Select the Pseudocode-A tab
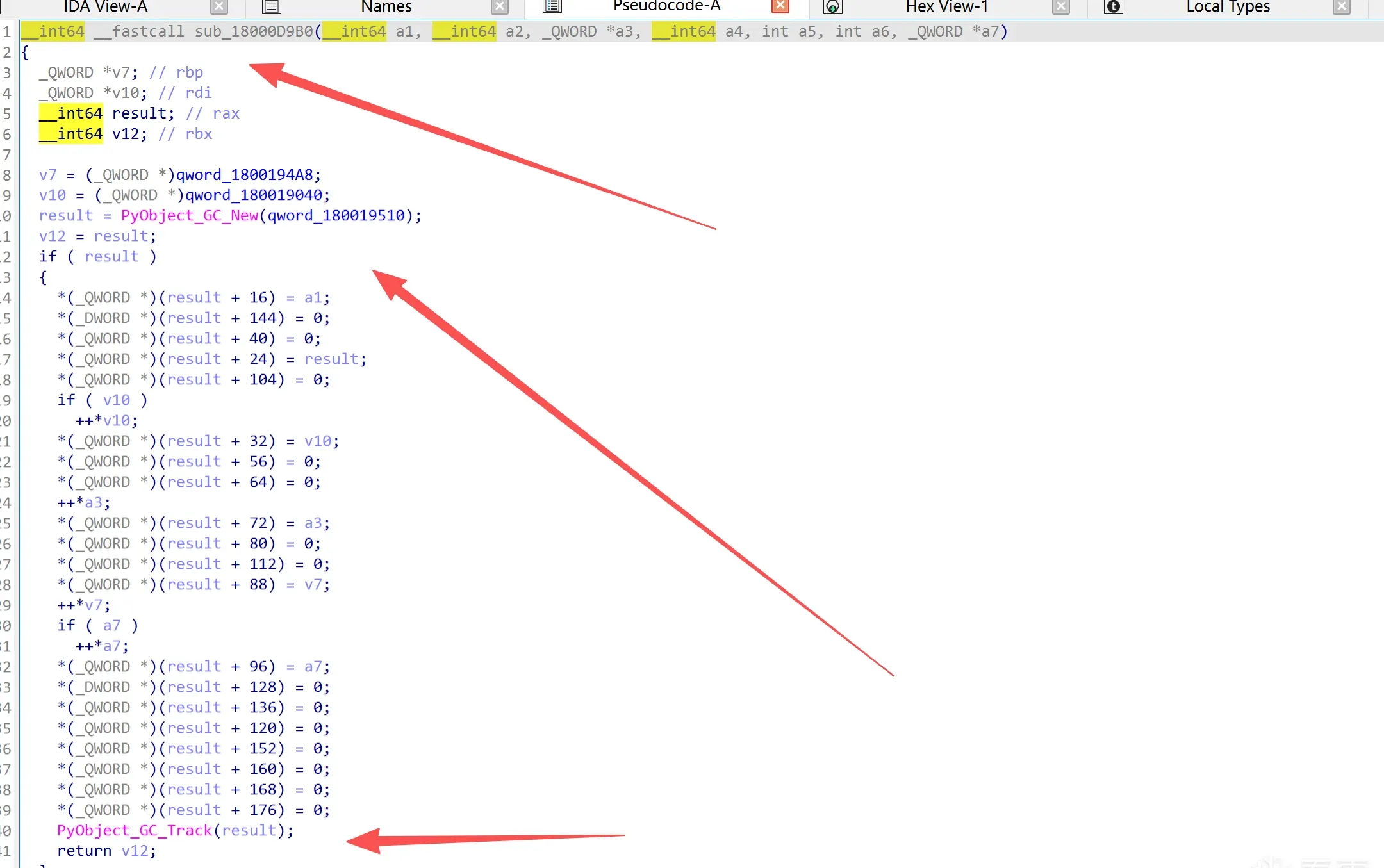The height and width of the screenshot is (868, 1384). (666, 7)
